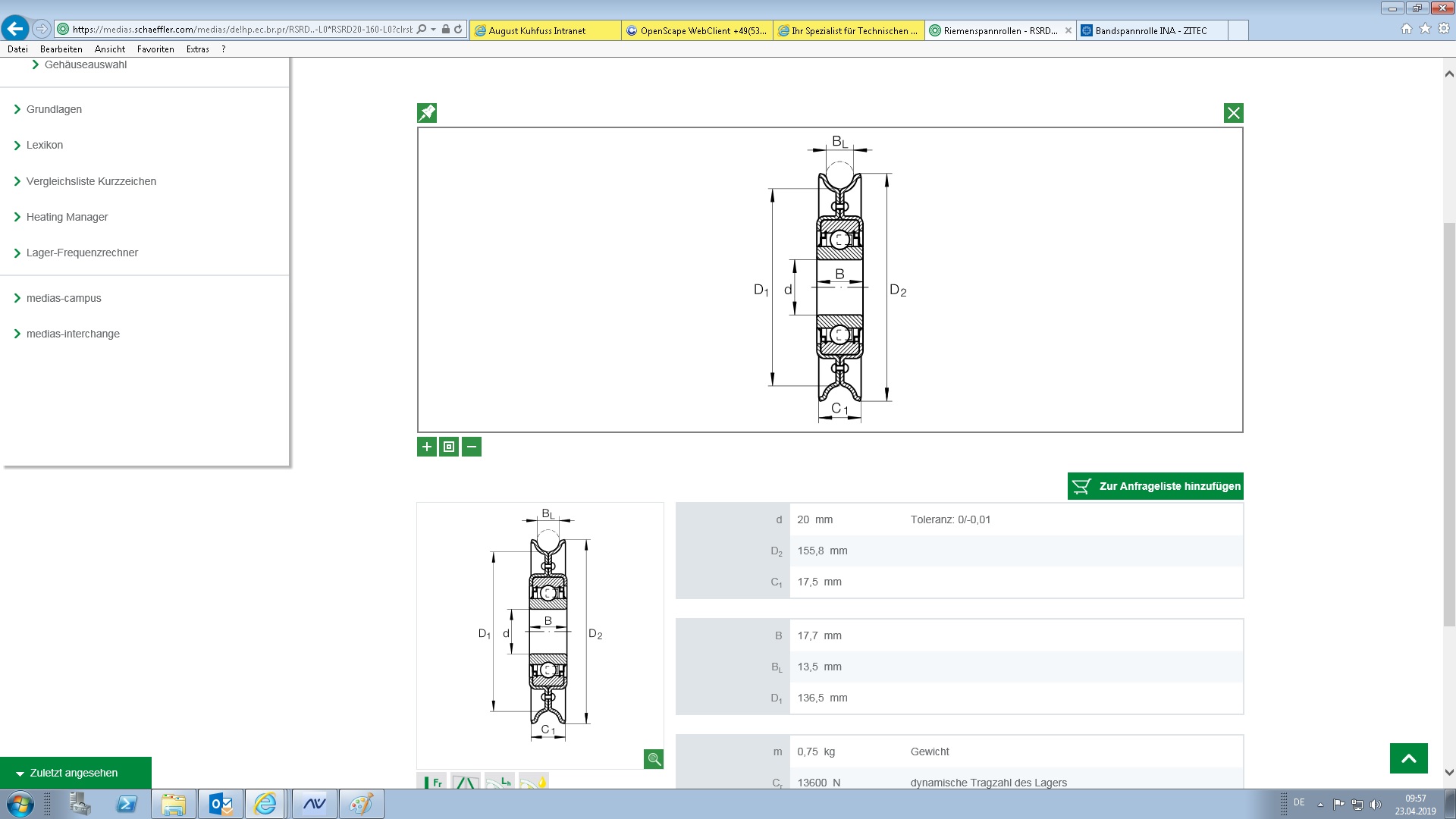
Task: Switch to Bandspannrolle INA - ZITEC tab
Action: tap(1150, 31)
